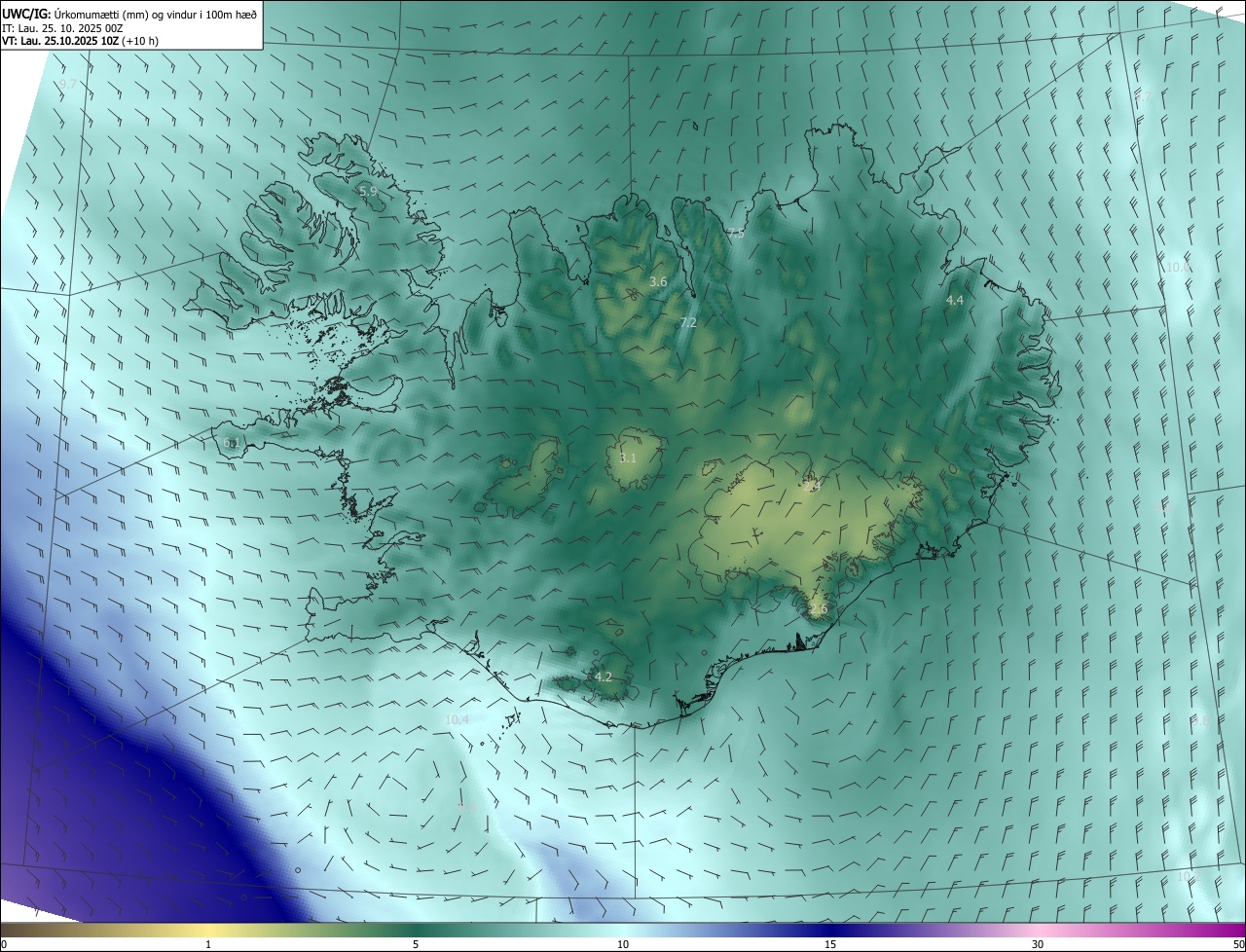Pick the magenta colorbar end near 50
Image resolution: width=1246 pixels, height=952 pixels.
(1228, 930)
